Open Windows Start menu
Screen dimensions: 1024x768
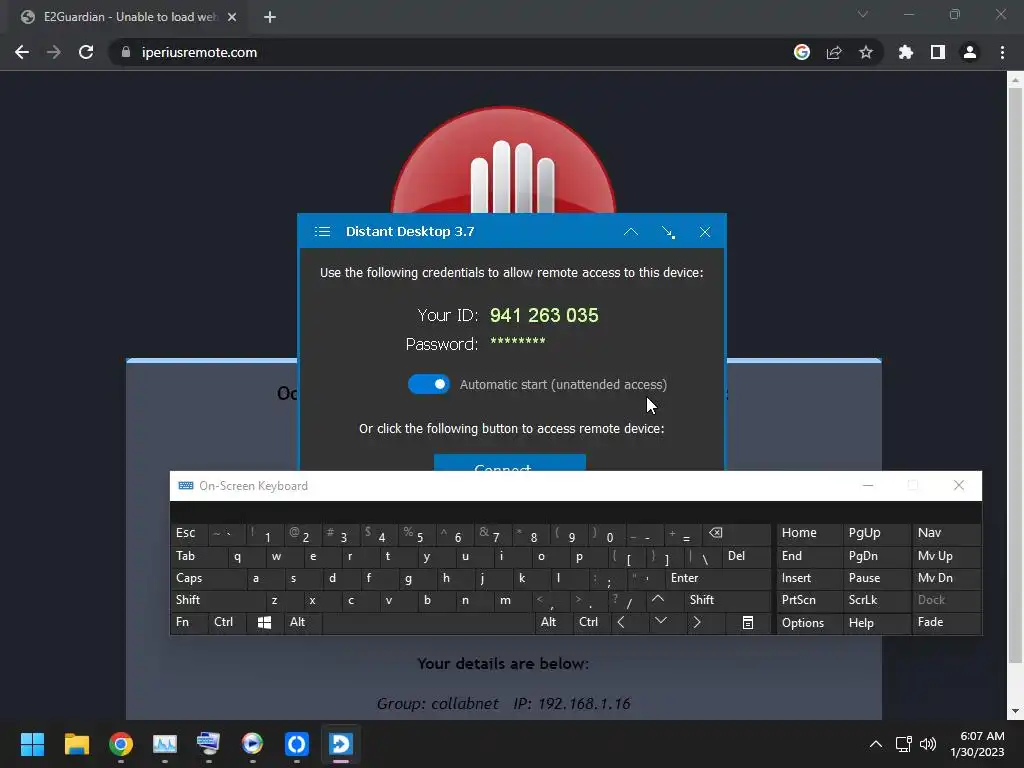click(x=32, y=744)
